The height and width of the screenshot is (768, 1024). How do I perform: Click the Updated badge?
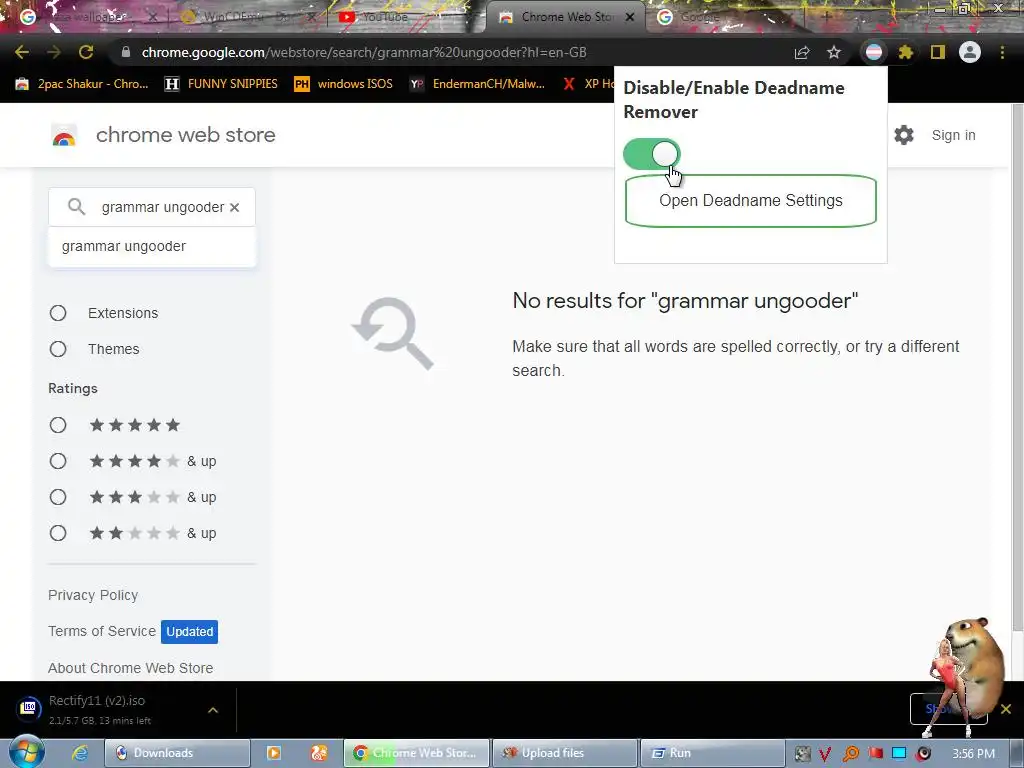click(x=189, y=632)
